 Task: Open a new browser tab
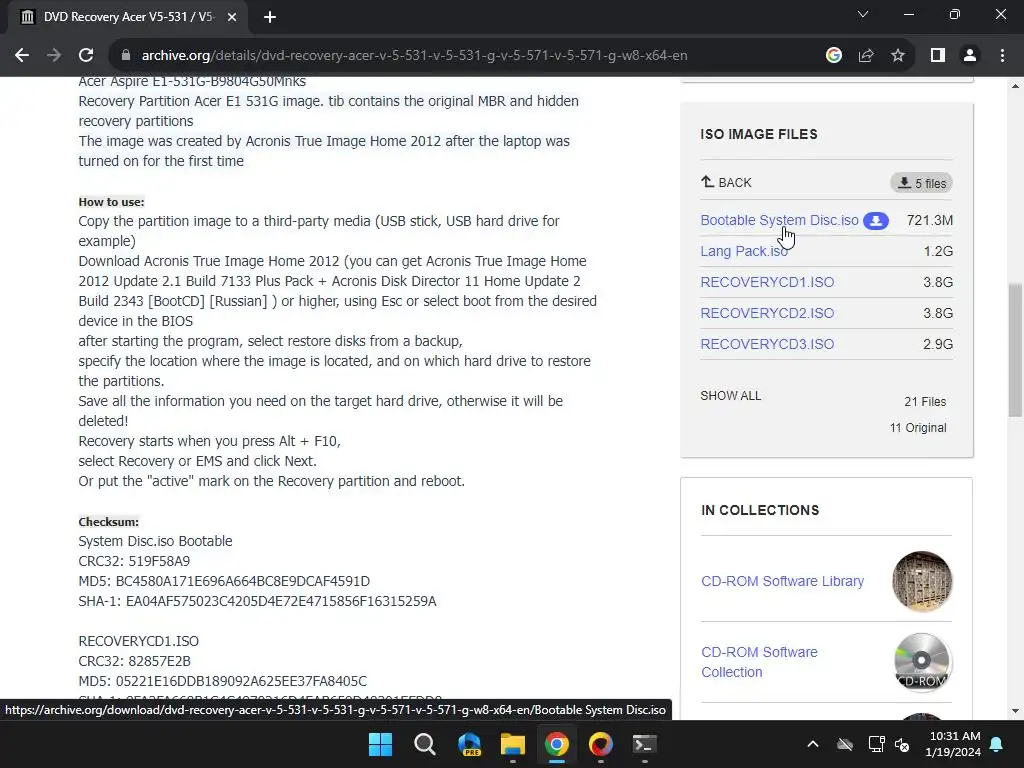(x=270, y=18)
